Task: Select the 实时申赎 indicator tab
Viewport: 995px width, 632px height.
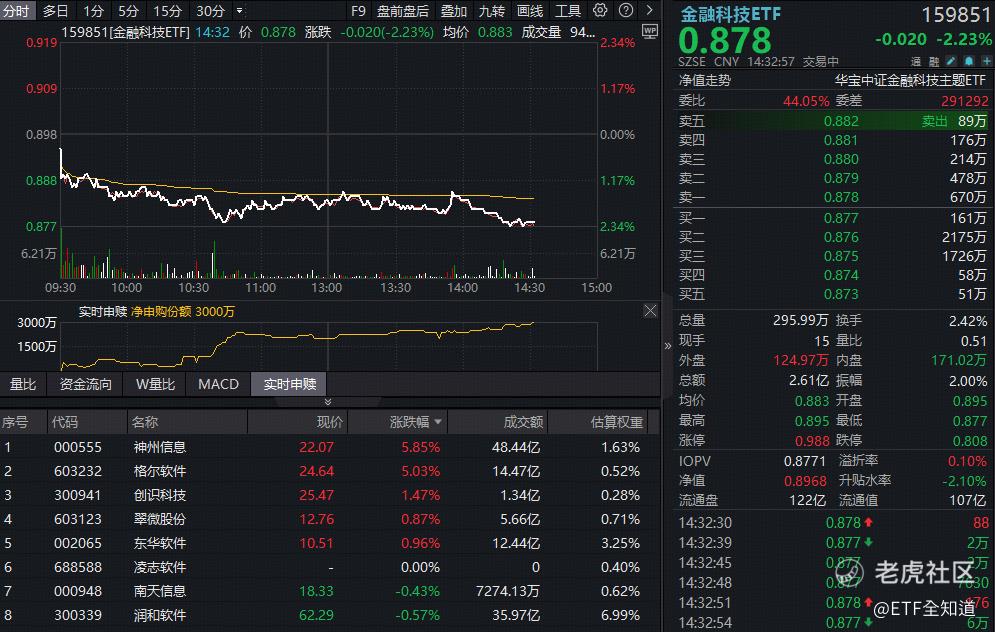Action: coord(290,384)
